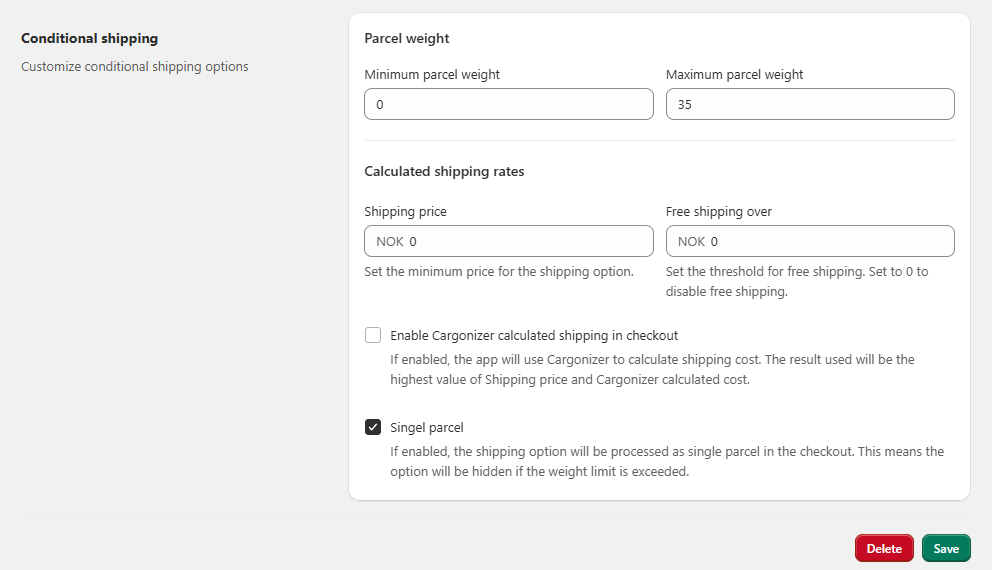Click the 'Parcel weight' card heading
The height and width of the screenshot is (570, 992).
click(406, 38)
